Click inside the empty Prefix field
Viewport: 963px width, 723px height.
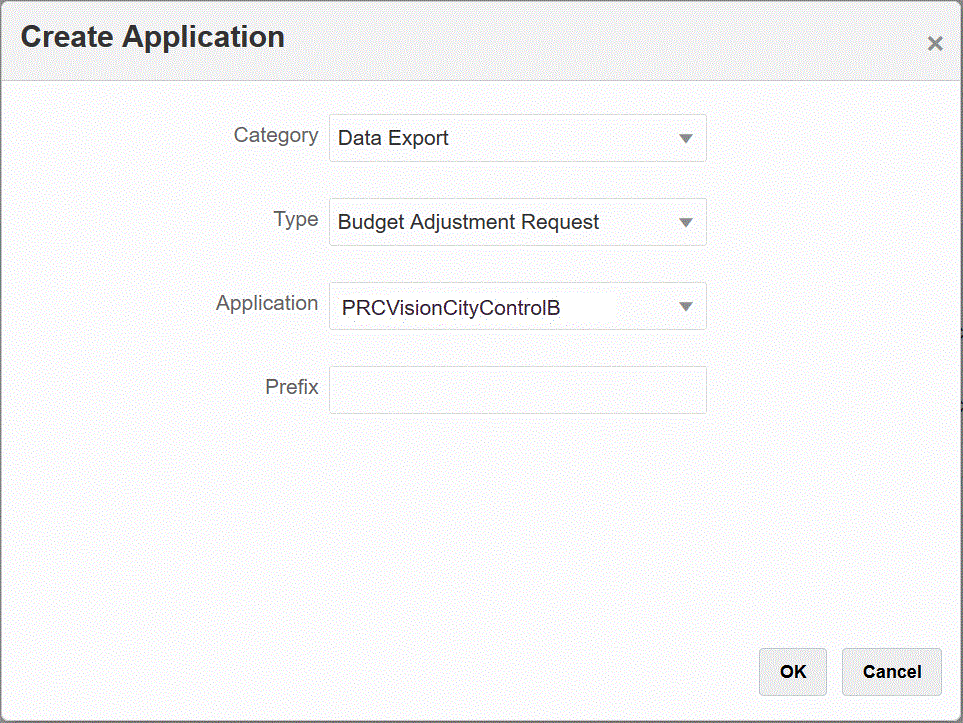[517, 390]
